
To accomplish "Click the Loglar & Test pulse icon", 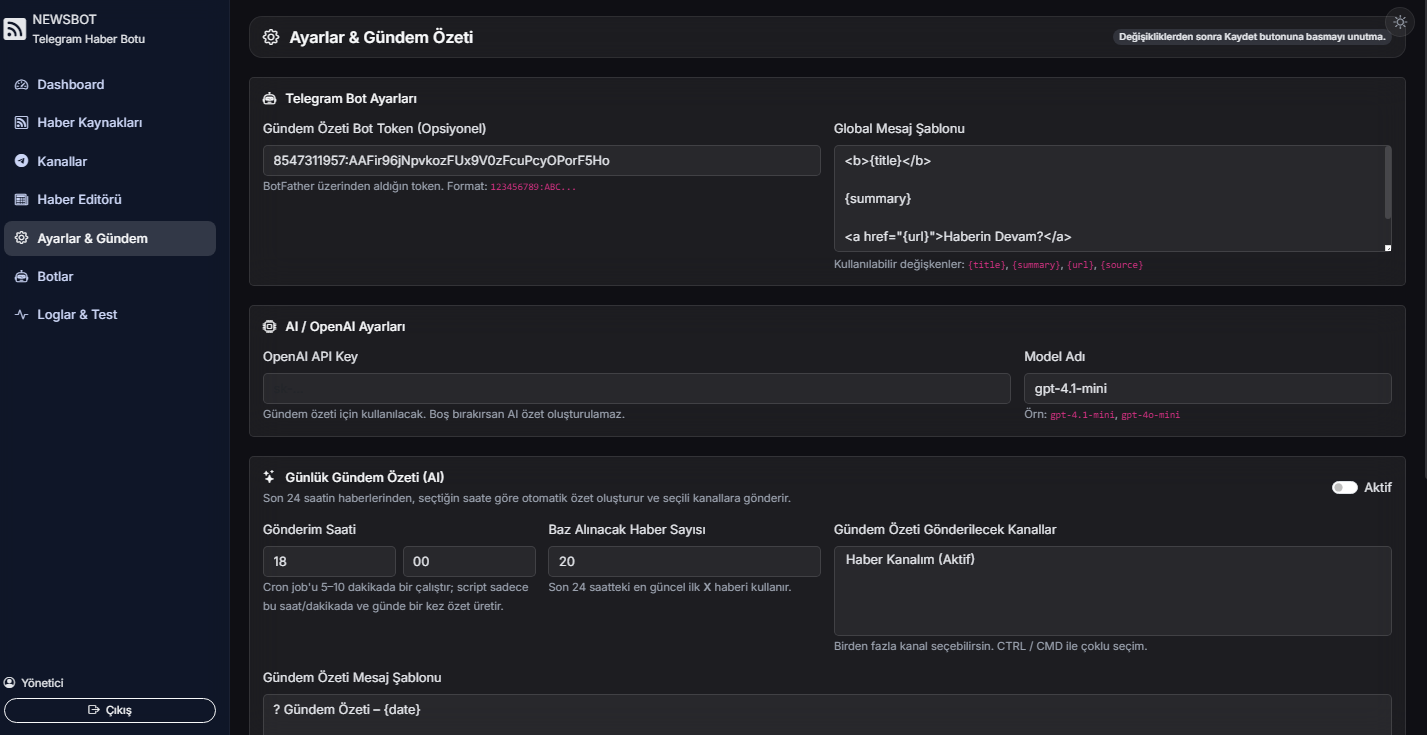I will (21, 315).
